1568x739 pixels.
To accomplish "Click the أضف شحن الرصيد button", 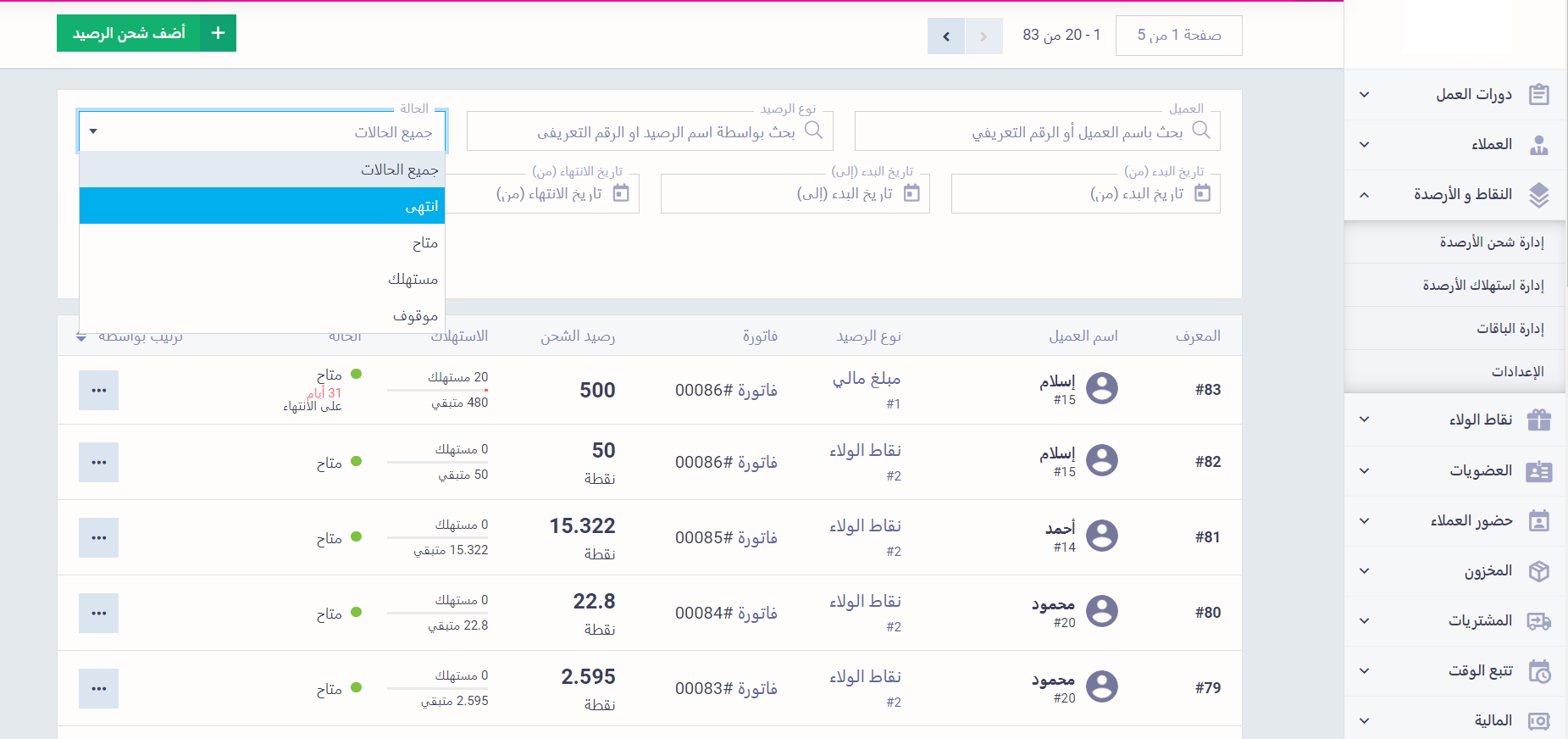I will tap(129, 33).
